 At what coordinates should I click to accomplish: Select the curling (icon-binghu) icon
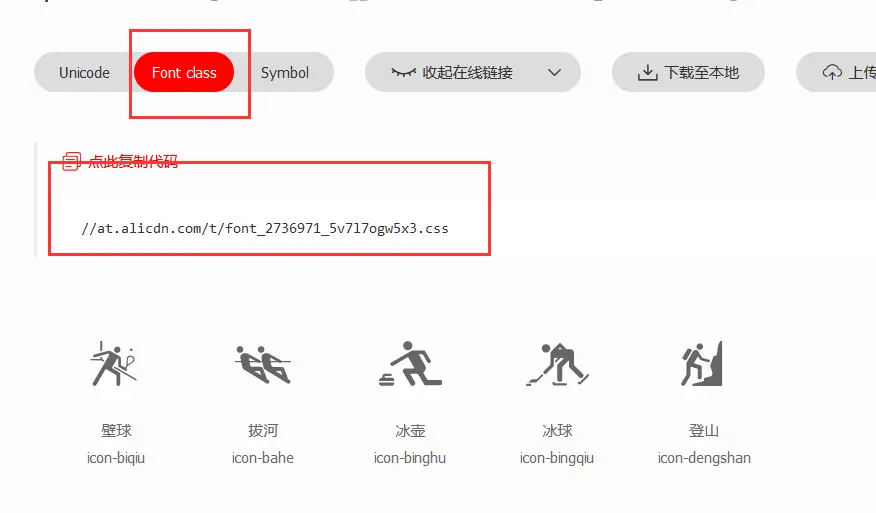point(410,363)
